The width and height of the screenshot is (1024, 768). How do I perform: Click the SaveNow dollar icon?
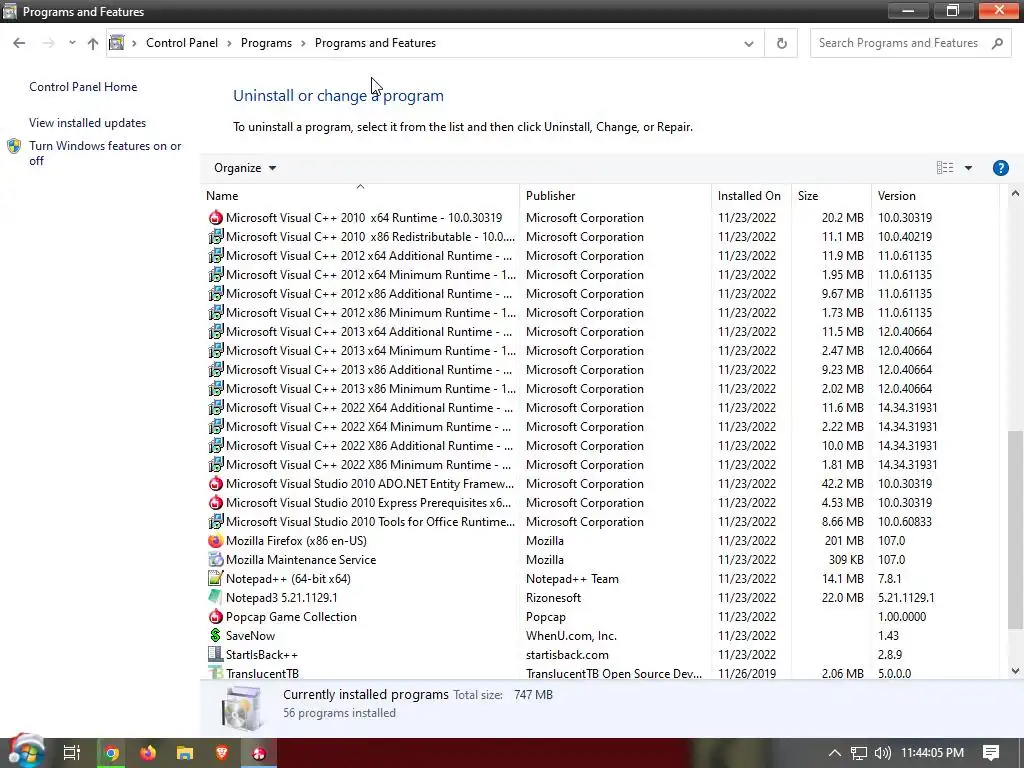click(x=215, y=635)
